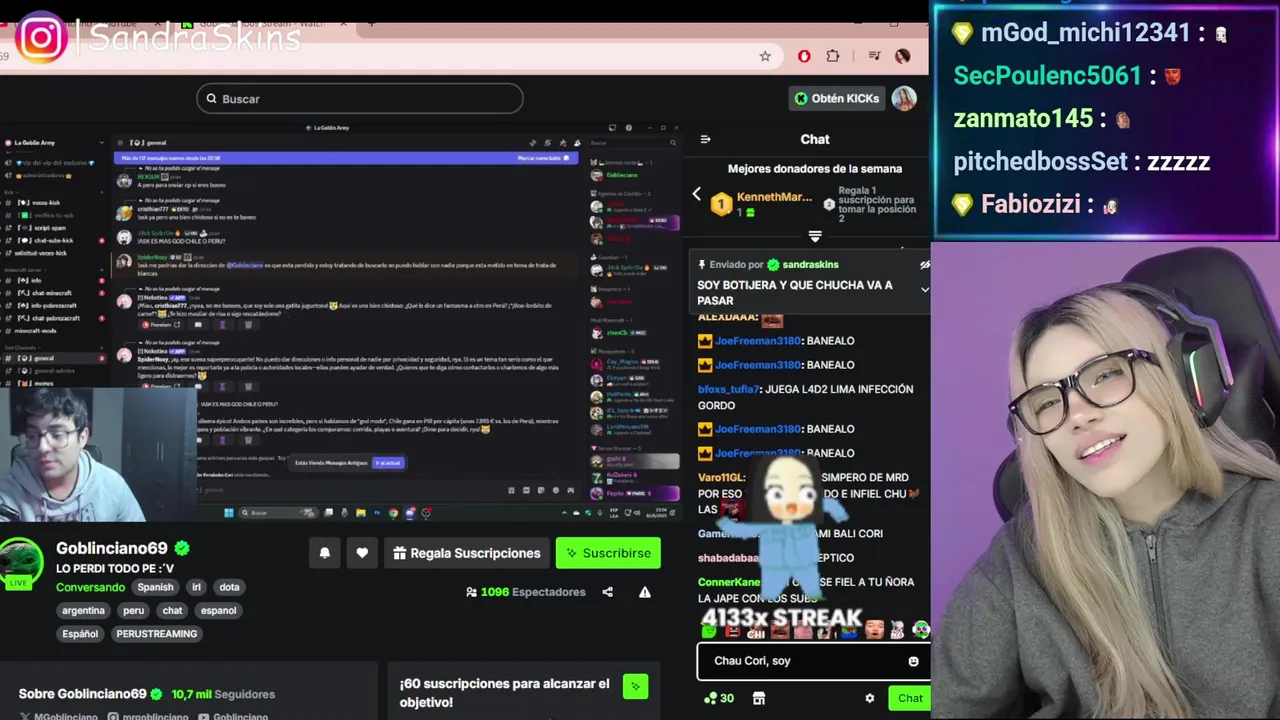Click the Varo11GL username in chat

[x=721, y=478]
